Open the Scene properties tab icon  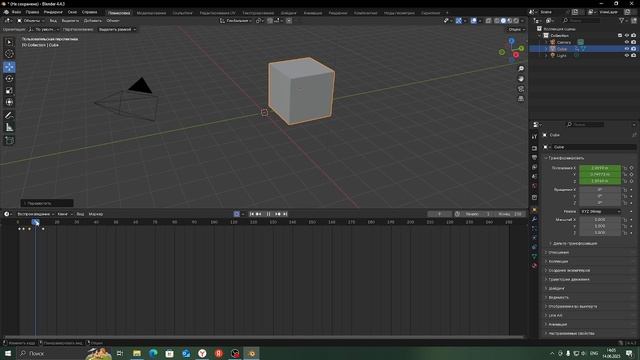click(534, 176)
